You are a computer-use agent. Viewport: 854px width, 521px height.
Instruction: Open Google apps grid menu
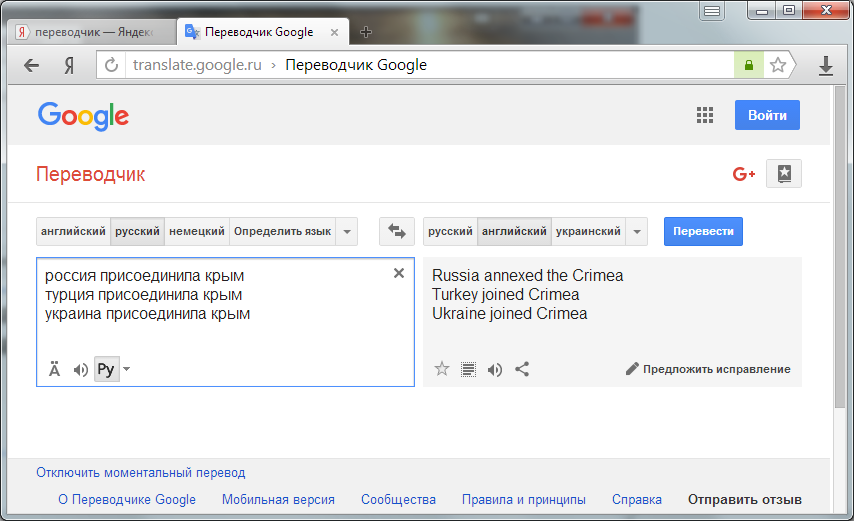pyautogui.click(x=705, y=115)
